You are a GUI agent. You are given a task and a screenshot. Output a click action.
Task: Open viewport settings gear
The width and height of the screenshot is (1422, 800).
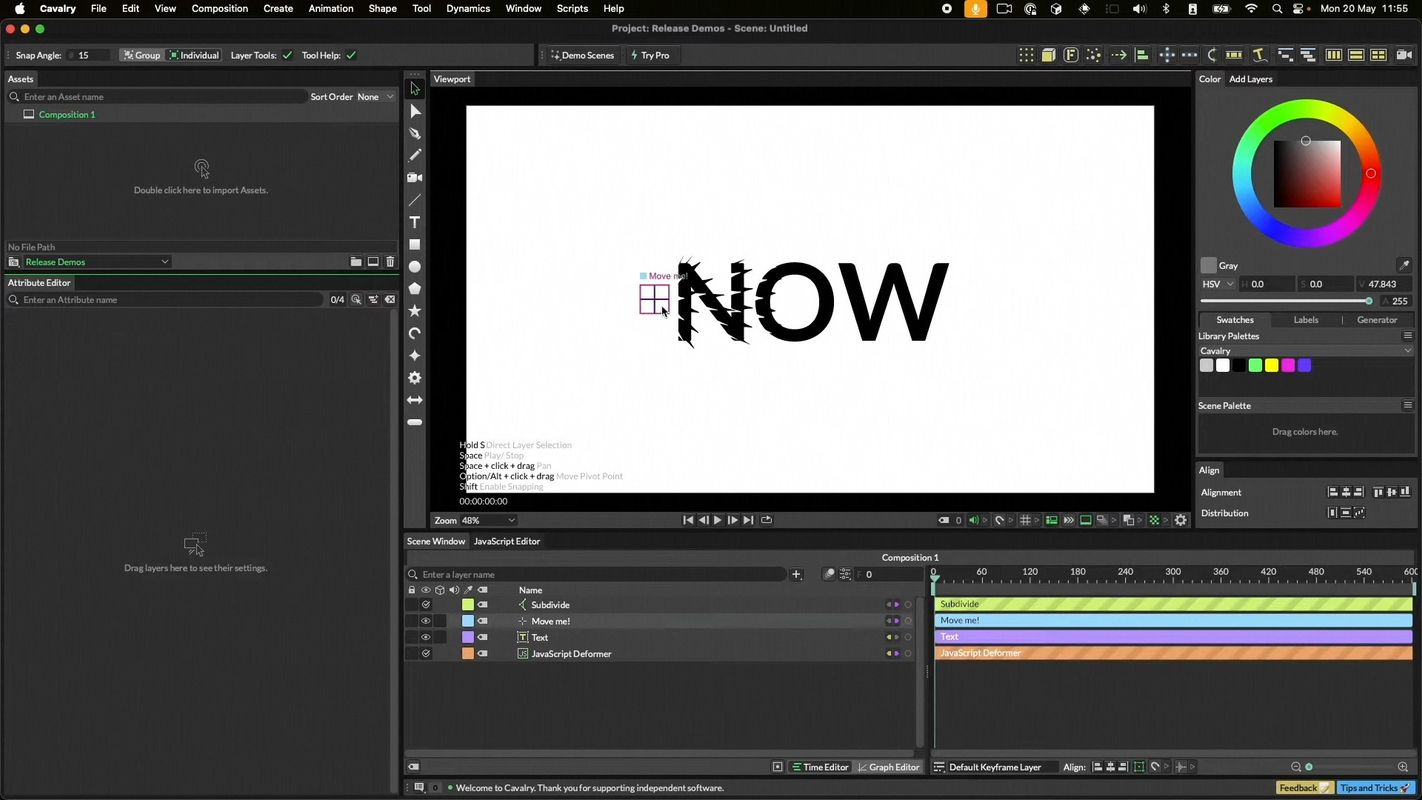tap(1181, 520)
